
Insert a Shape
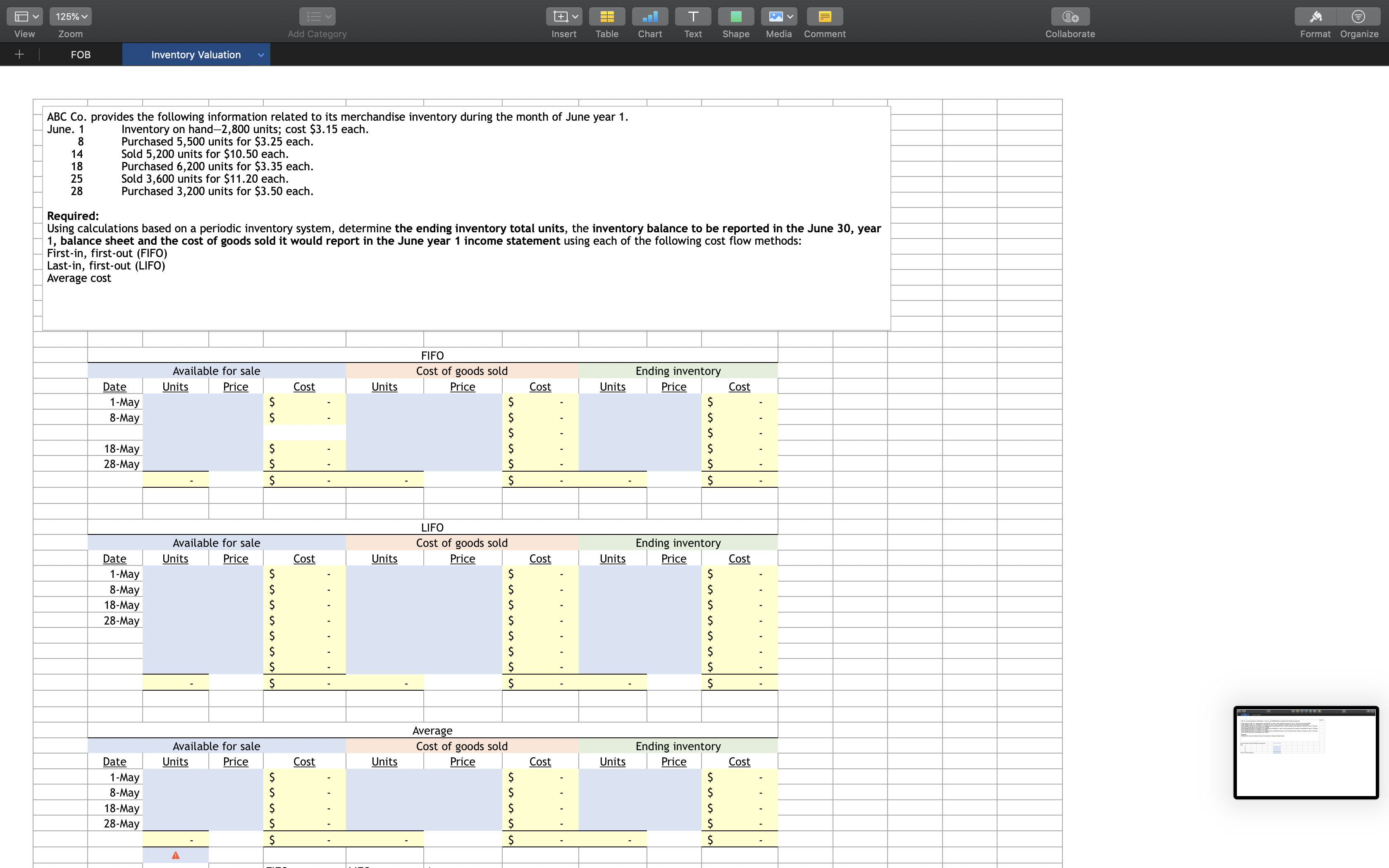click(735, 17)
